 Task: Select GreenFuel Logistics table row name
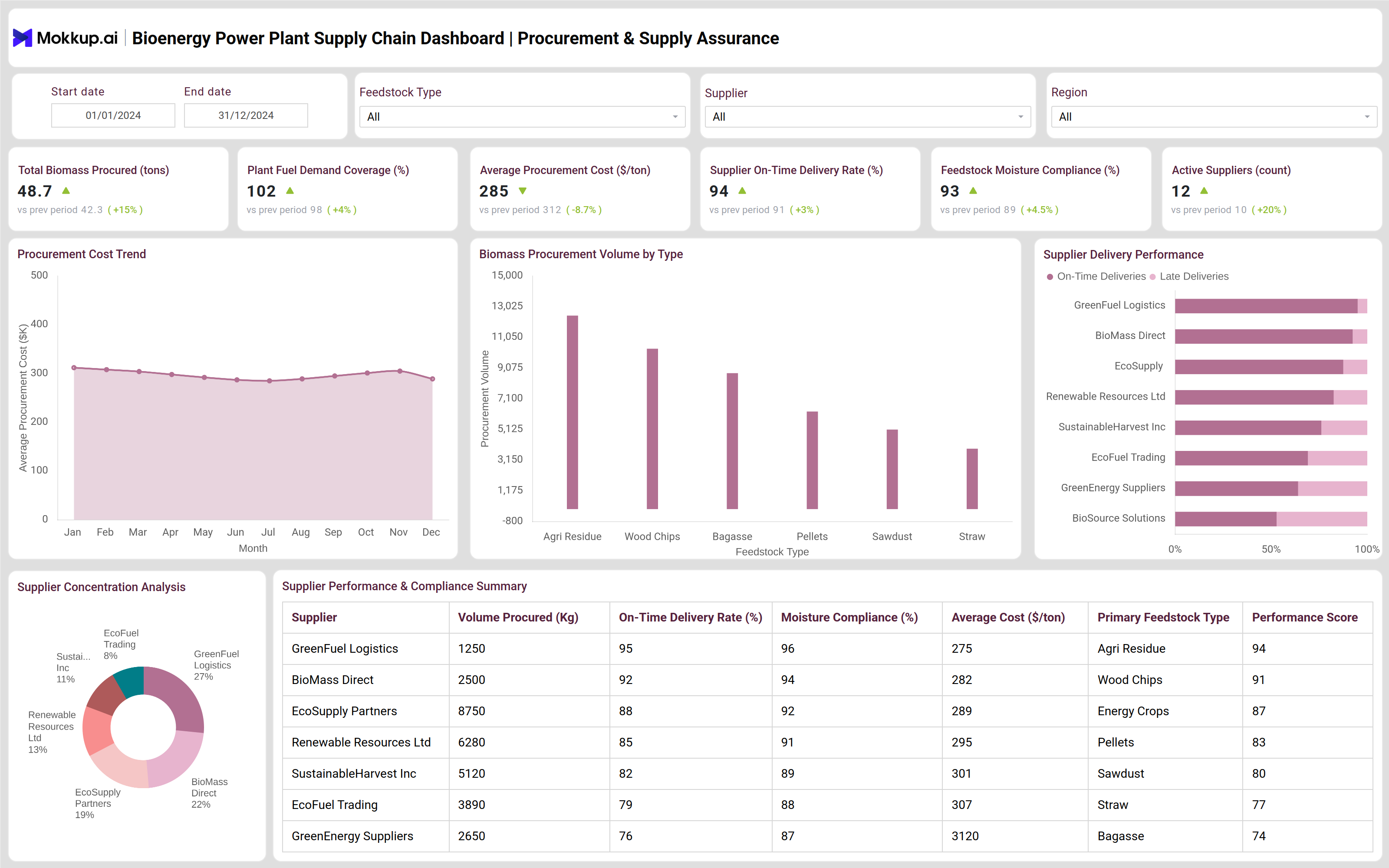pyautogui.click(x=344, y=649)
